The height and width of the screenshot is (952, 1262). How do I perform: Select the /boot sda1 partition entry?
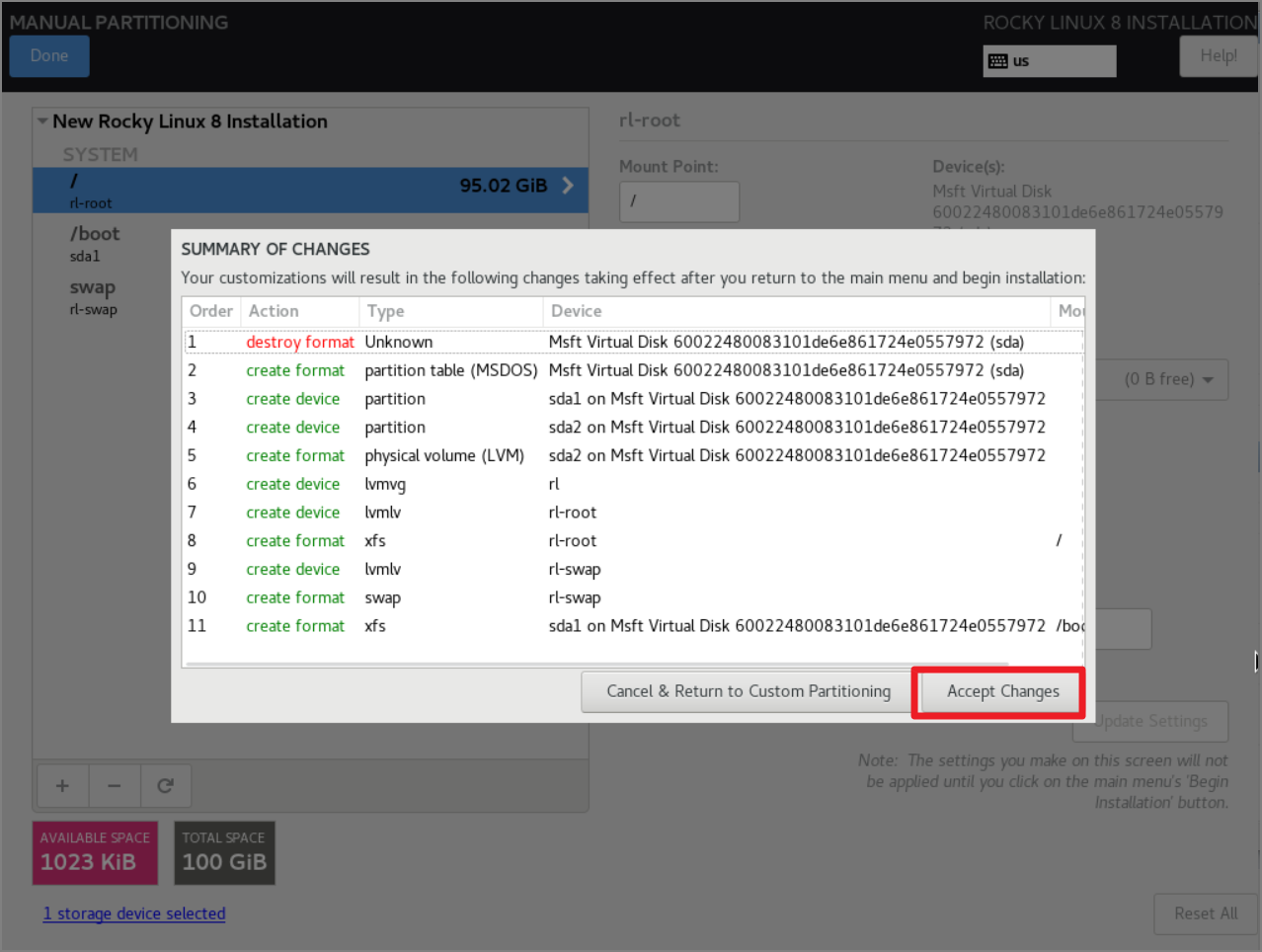311,243
